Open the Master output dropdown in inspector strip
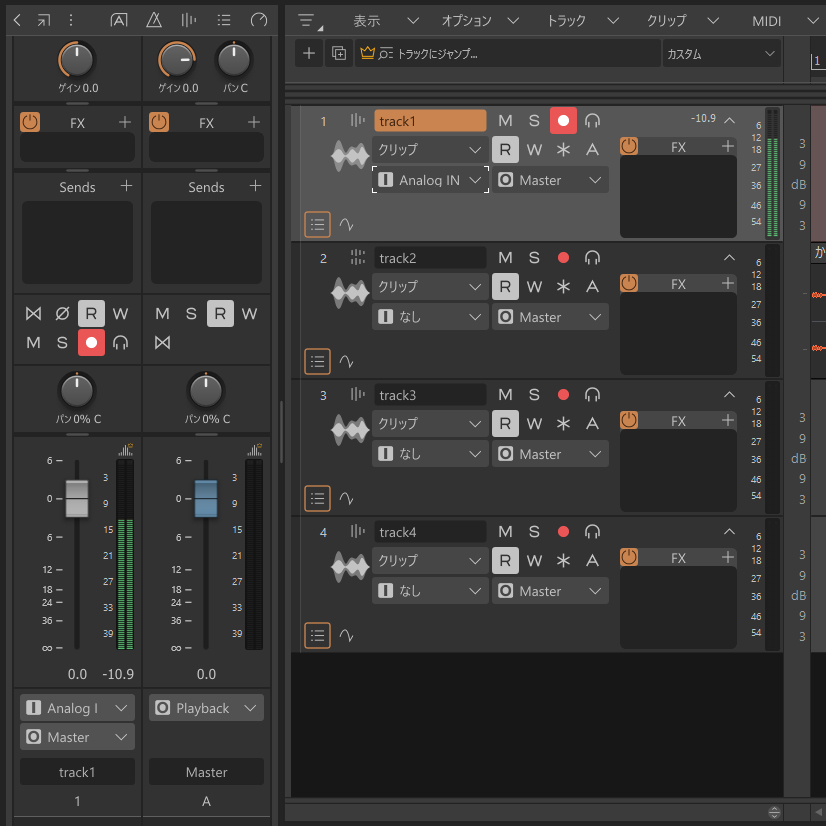The height and width of the screenshot is (826, 826). click(x=77, y=736)
